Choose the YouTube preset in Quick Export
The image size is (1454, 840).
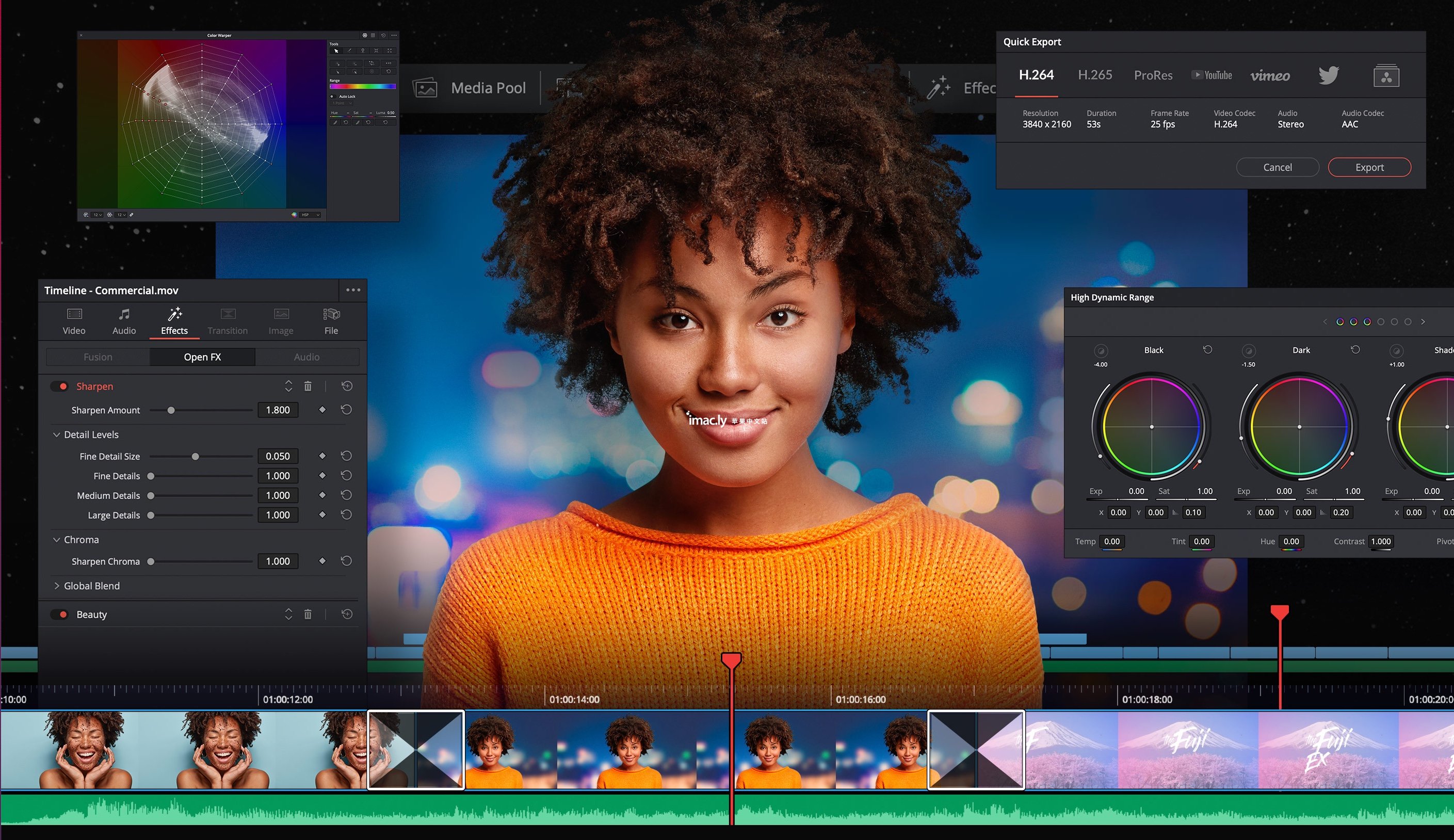point(1212,75)
